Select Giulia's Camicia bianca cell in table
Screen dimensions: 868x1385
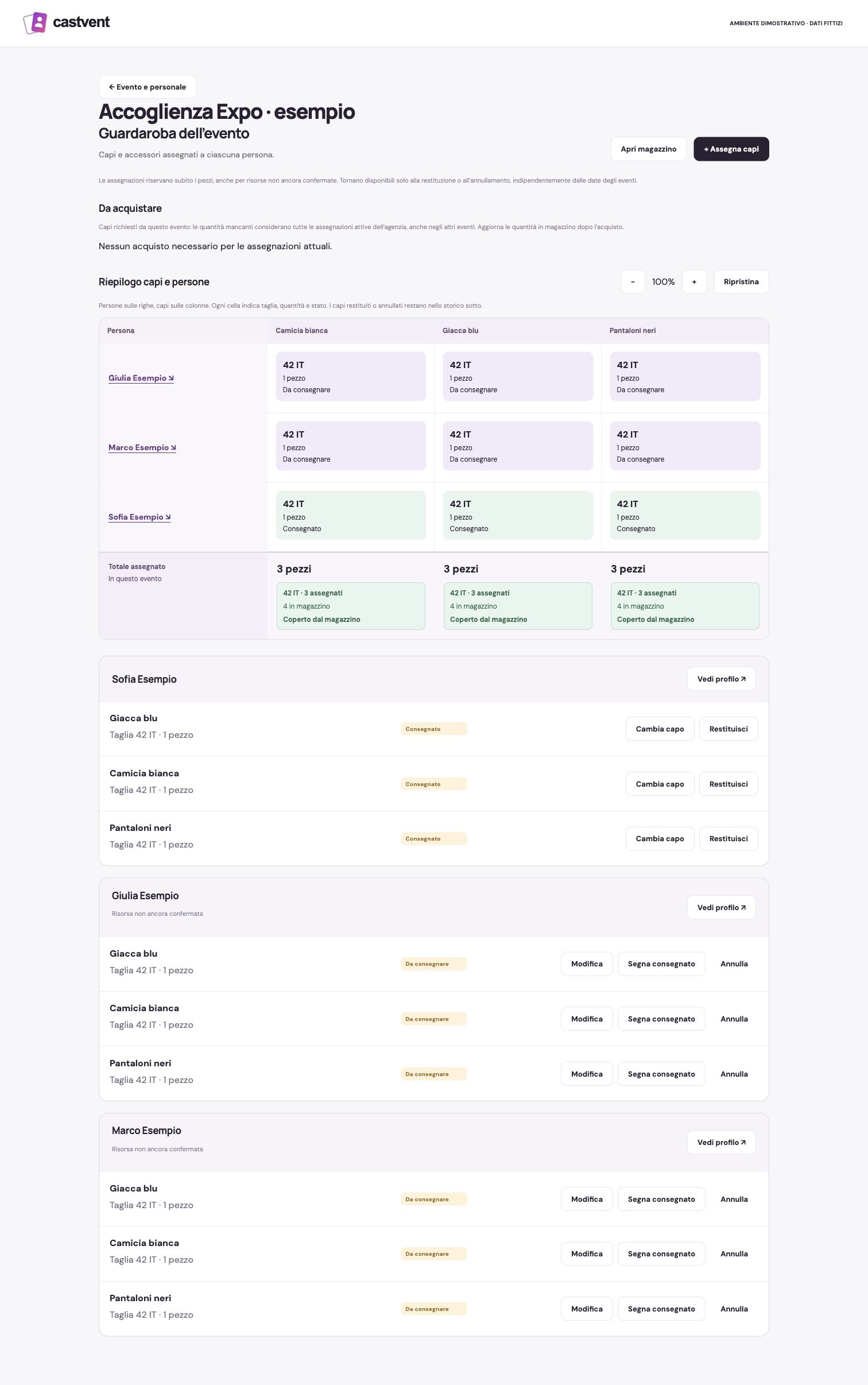pyautogui.click(x=351, y=376)
